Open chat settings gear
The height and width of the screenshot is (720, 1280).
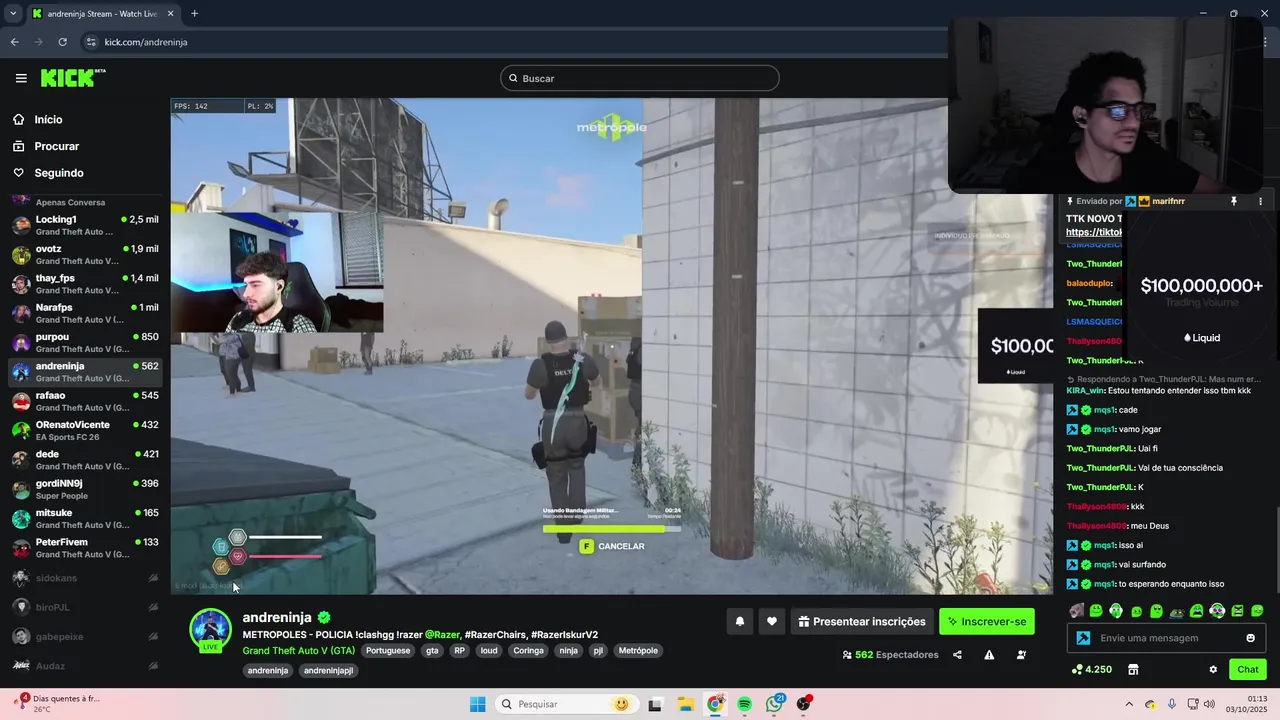[1213, 669]
